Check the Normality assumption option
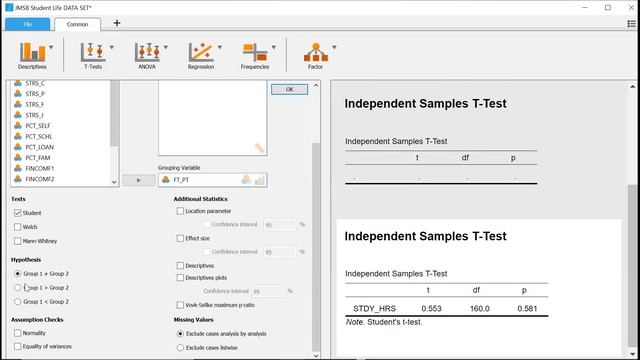Image resolution: width=640 pixels, height=360 pixels. point(17,333)
